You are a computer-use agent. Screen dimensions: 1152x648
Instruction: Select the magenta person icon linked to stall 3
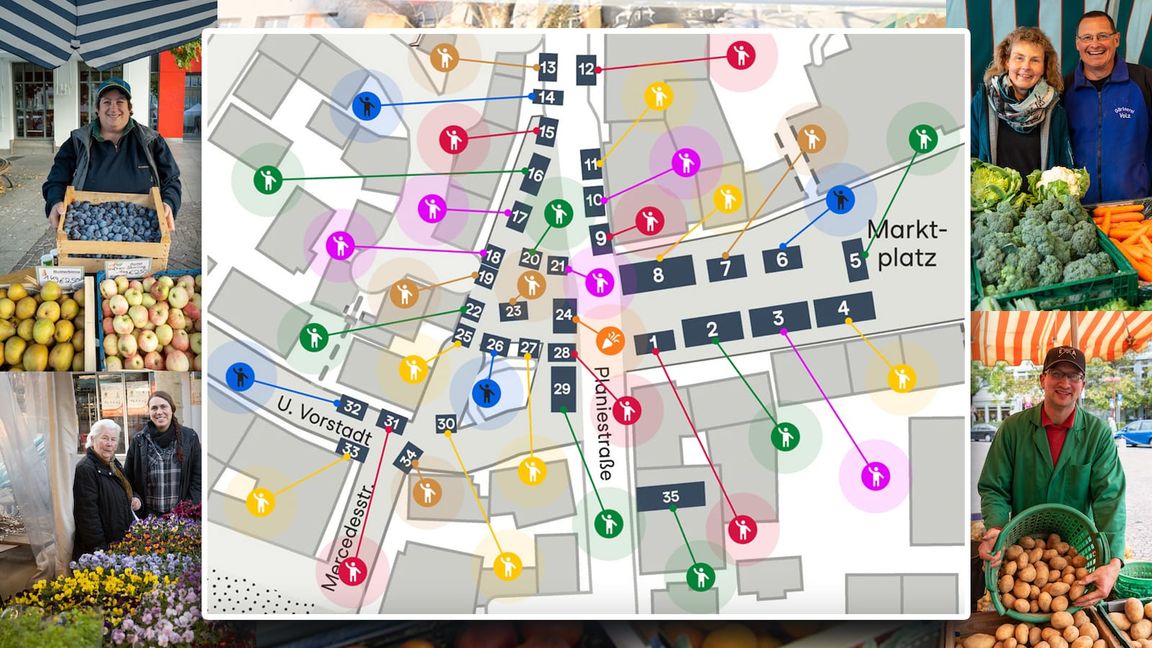click(x=875, y=476)
